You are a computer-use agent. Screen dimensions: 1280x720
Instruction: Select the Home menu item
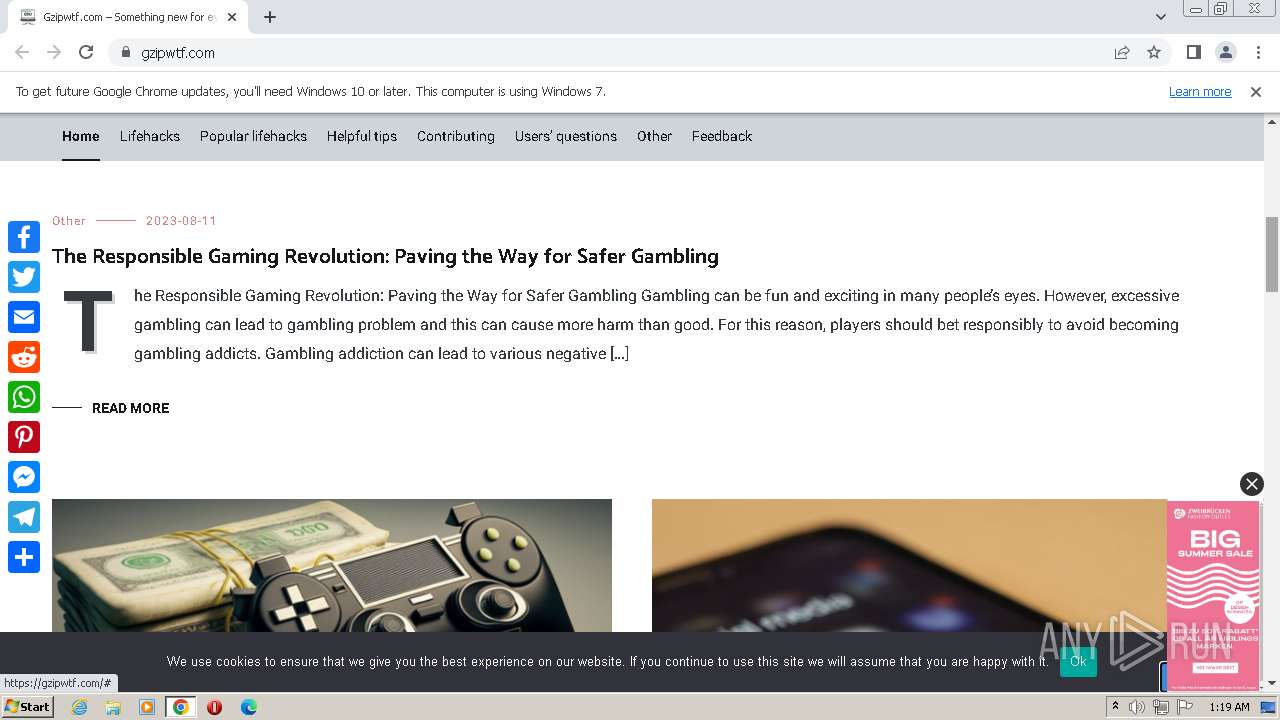(81, 136)
